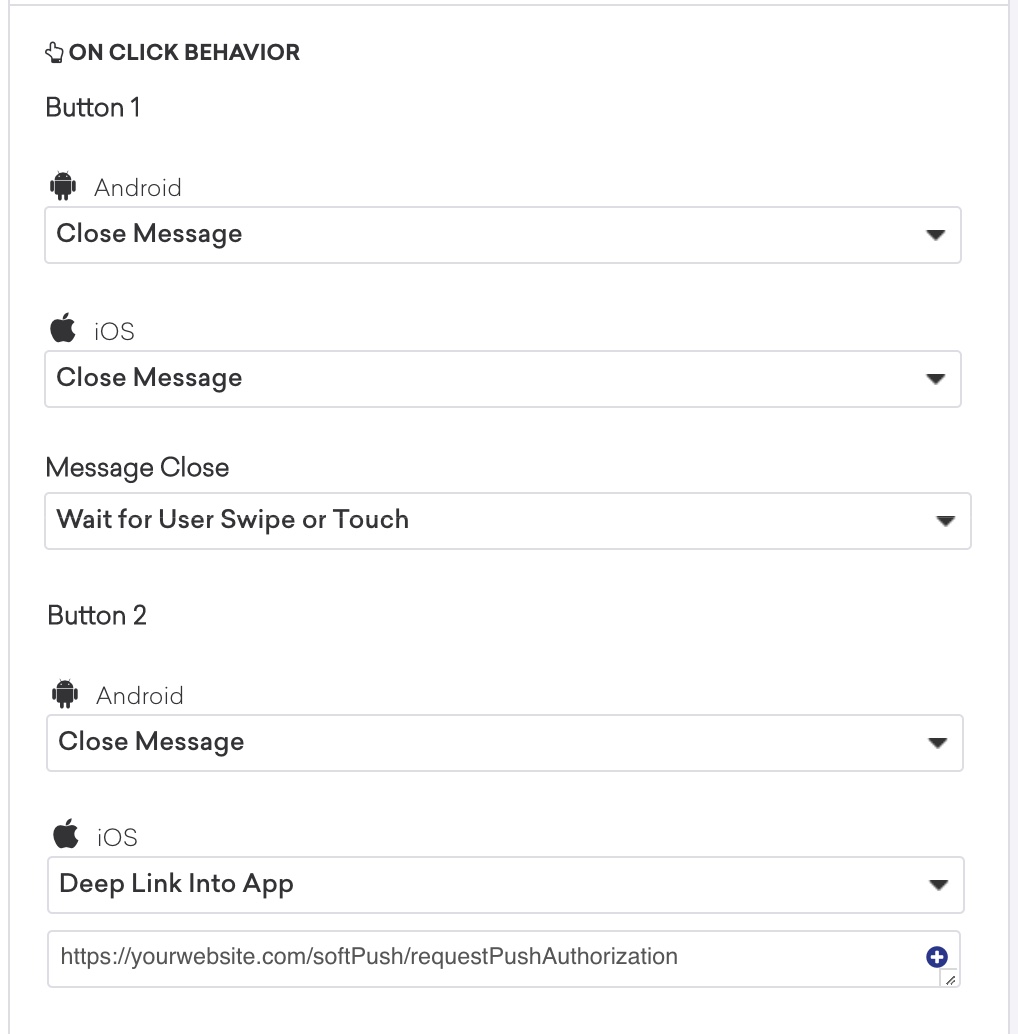Click the Apple logo icon under Button 2
The width and height of the screenshot is (1018, 1034).
pyautogui.click(x=65, y=834)
